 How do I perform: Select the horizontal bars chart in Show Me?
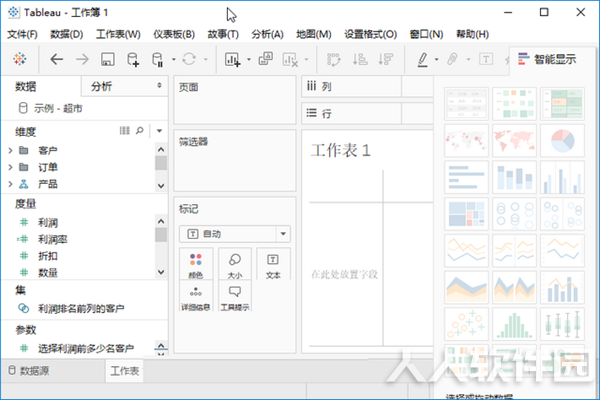click(466, 177)
